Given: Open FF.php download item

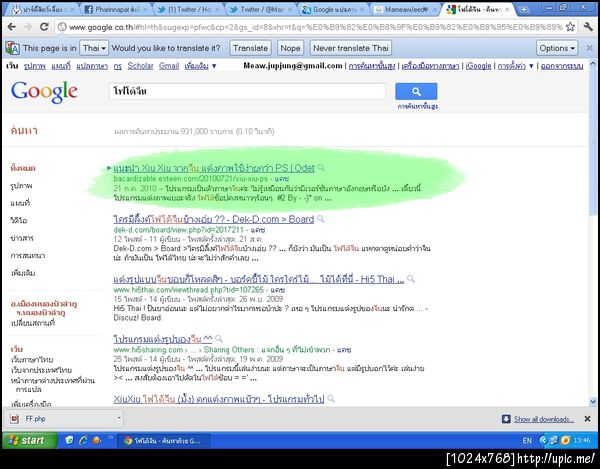Looking at the screenshot, I should 61,419.
